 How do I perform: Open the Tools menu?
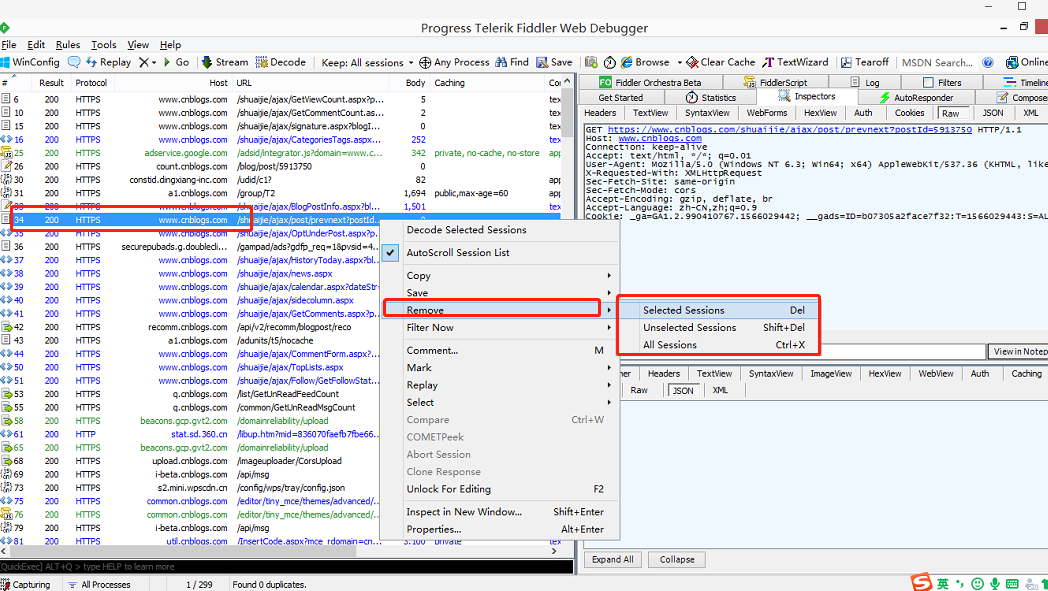[x=104, y=45]
